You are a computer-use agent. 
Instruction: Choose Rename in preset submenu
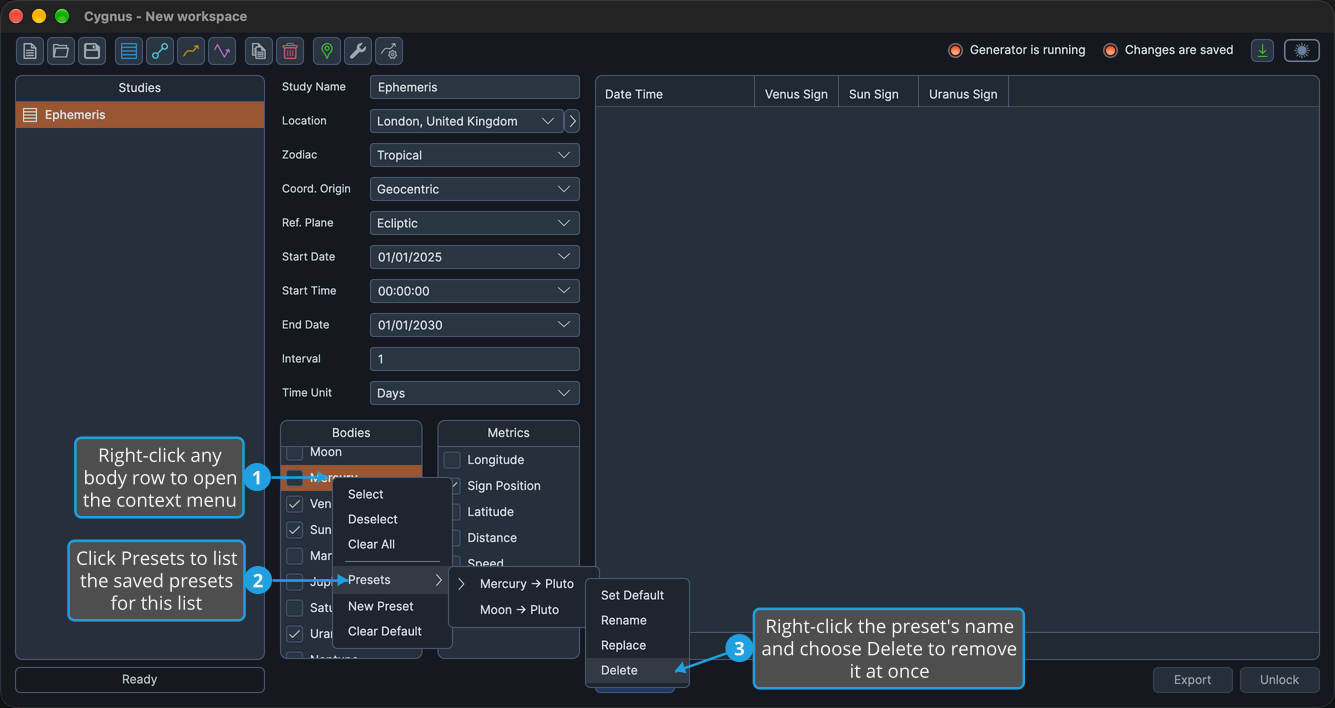(637, 620)
